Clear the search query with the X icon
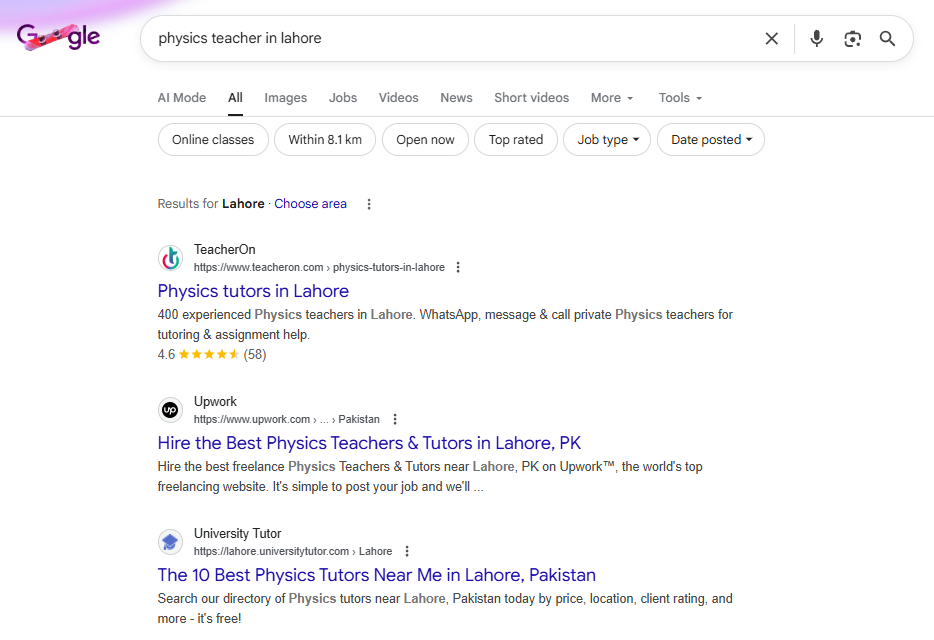The height and width of the screenshot is (640, 934). point(771,38)
